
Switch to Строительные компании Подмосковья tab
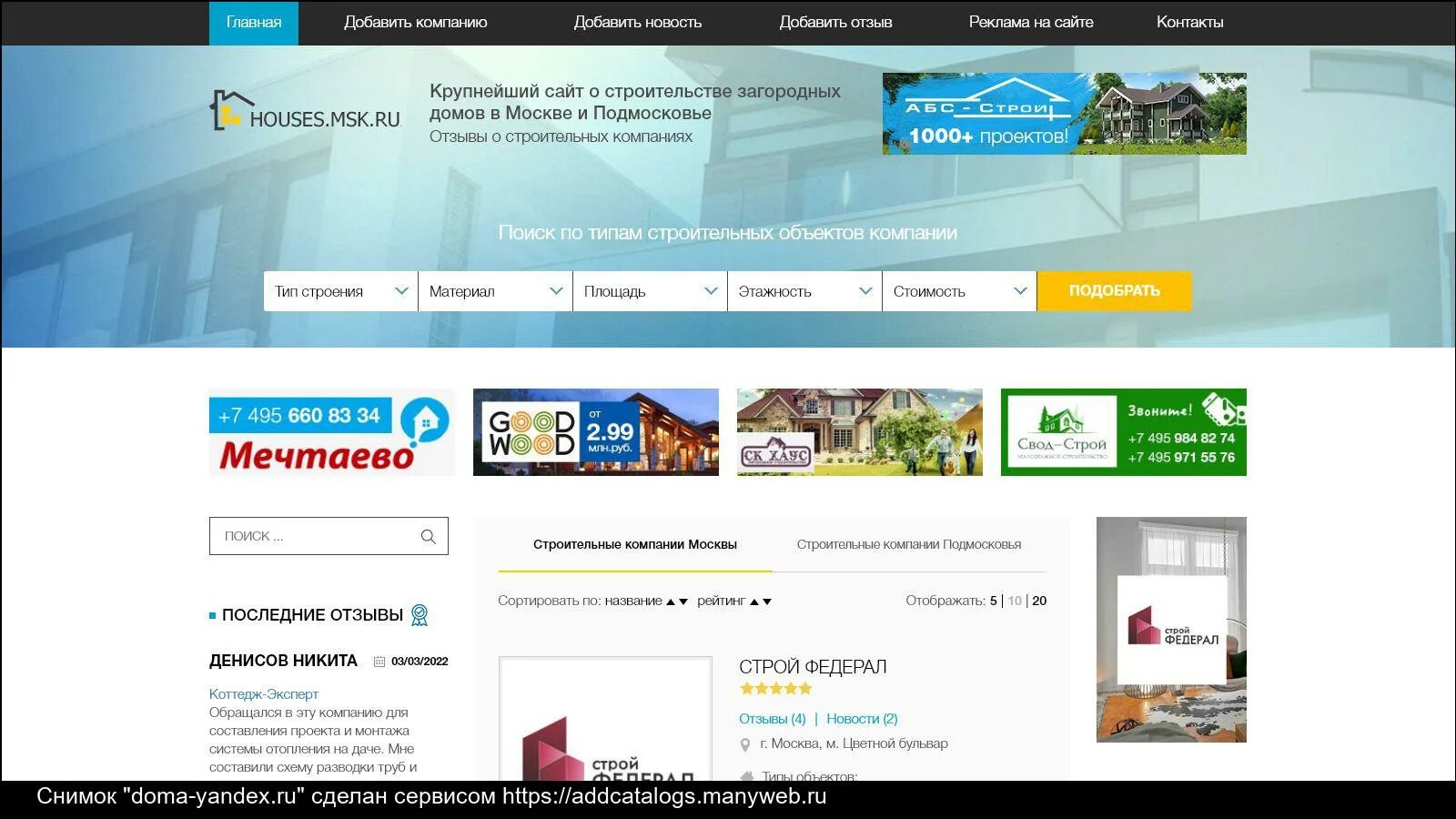tap(909, 544)
